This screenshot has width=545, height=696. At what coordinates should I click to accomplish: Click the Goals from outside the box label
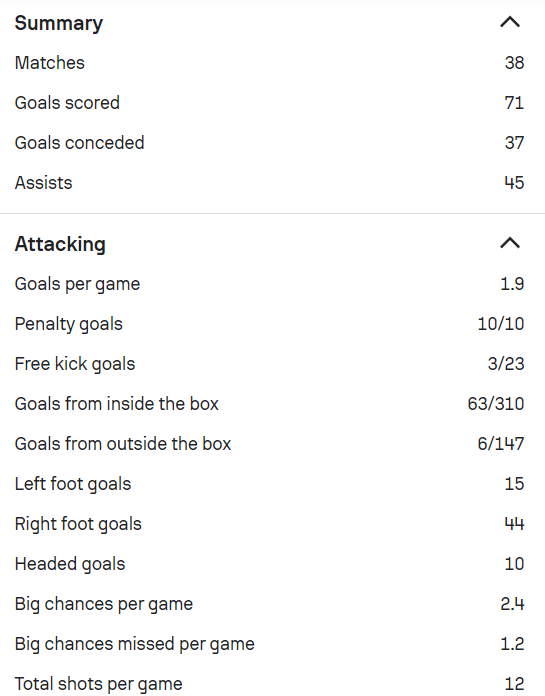[x=123, y=443]
